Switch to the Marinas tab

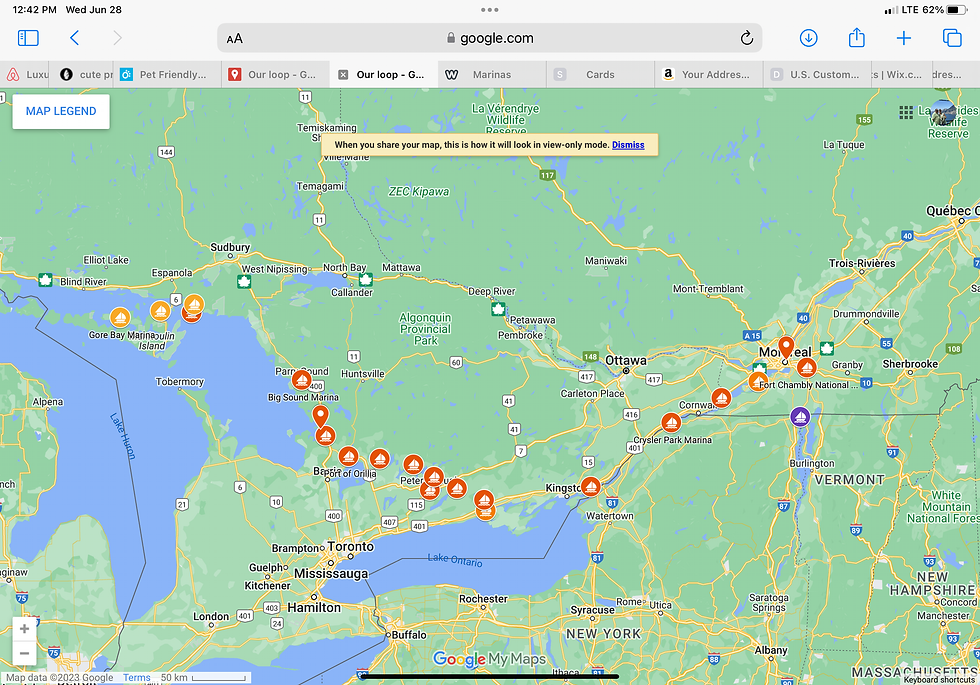[492, 74]
